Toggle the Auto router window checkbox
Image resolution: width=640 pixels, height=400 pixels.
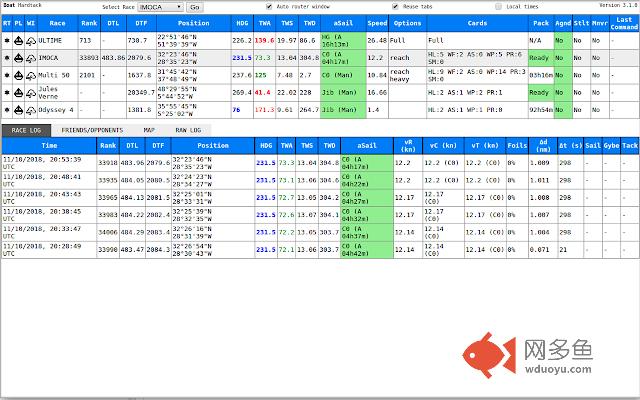pyautogui.click(x=269, y=7)
